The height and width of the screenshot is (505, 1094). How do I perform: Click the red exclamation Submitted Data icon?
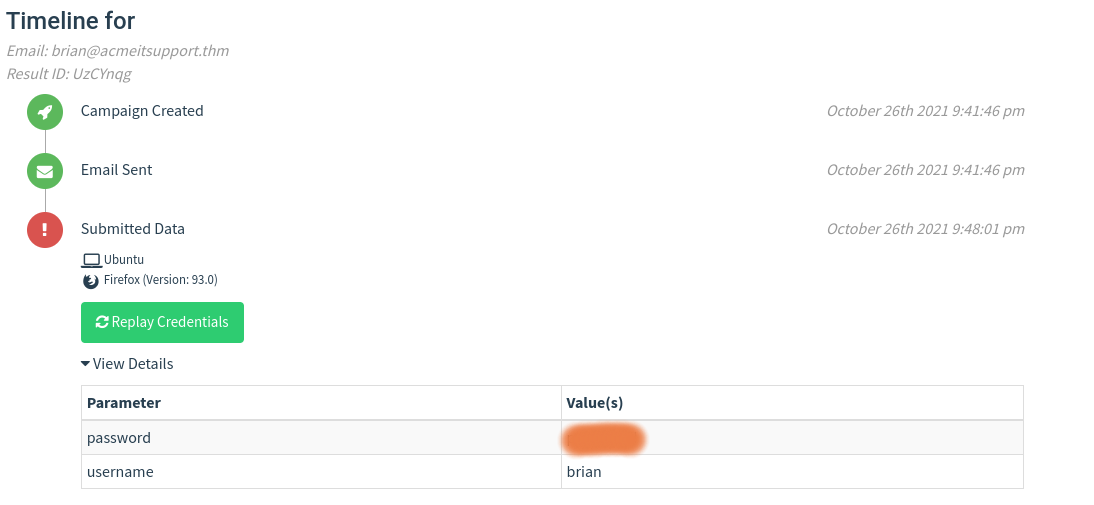click(x=45, y=230)
